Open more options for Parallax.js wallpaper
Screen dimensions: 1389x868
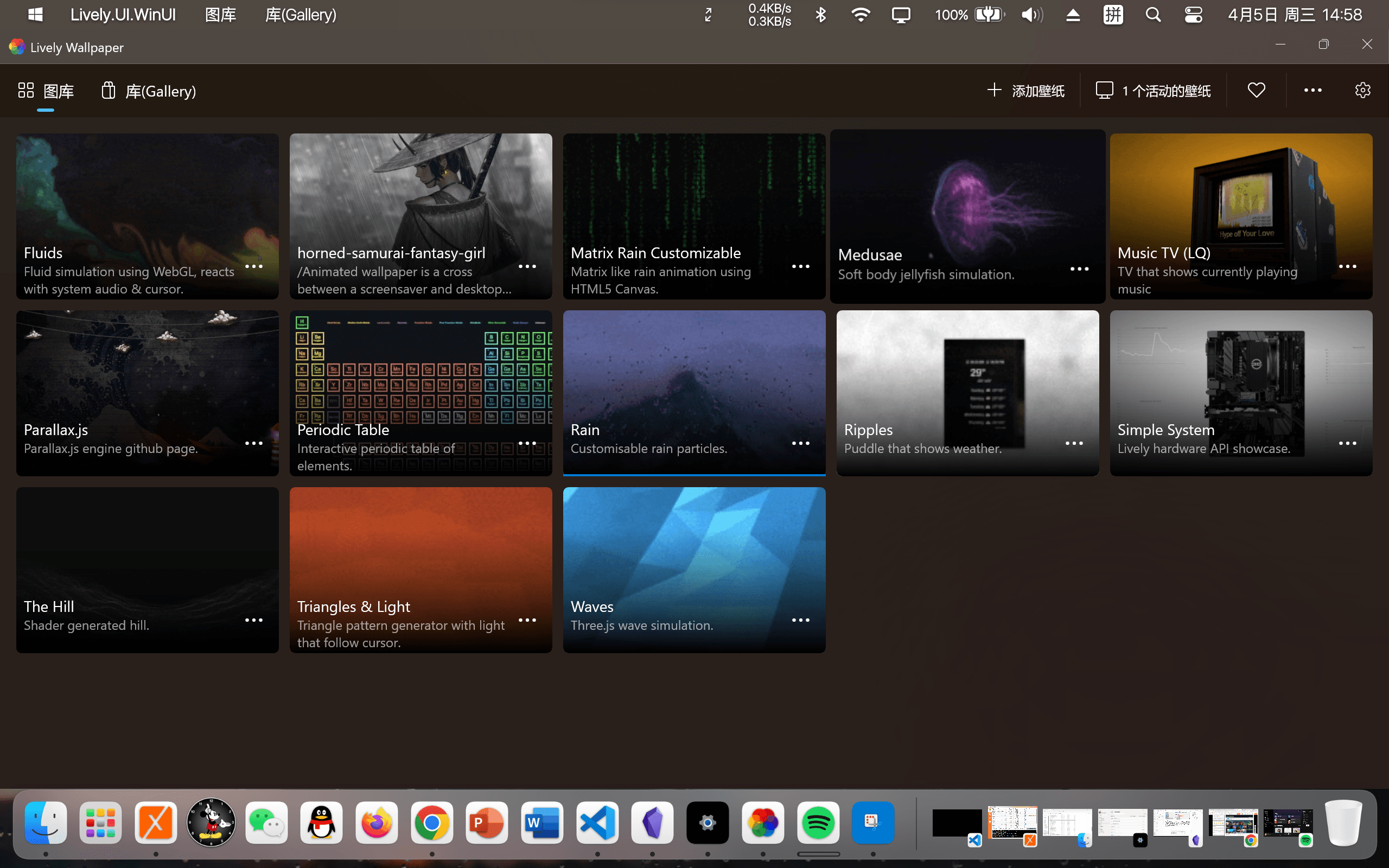point(254,443)
